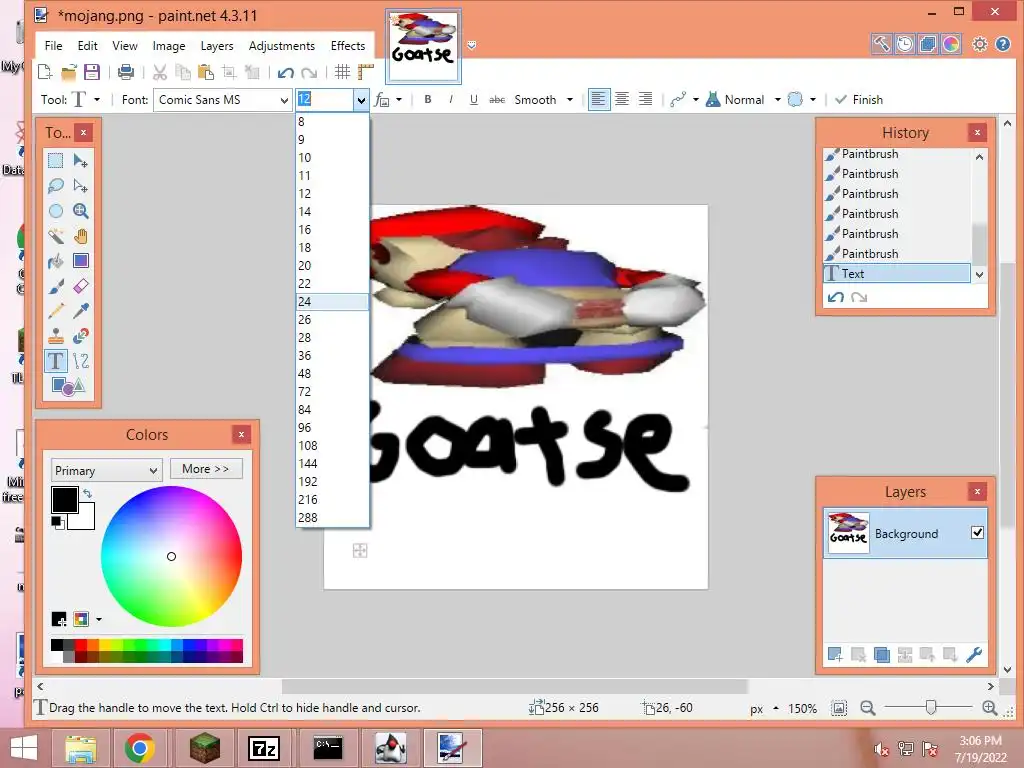The height and width of the screenshot is (768, 1024).
Task: Click the Open folder icon in toolbar
Action: (x=69, y=72)
